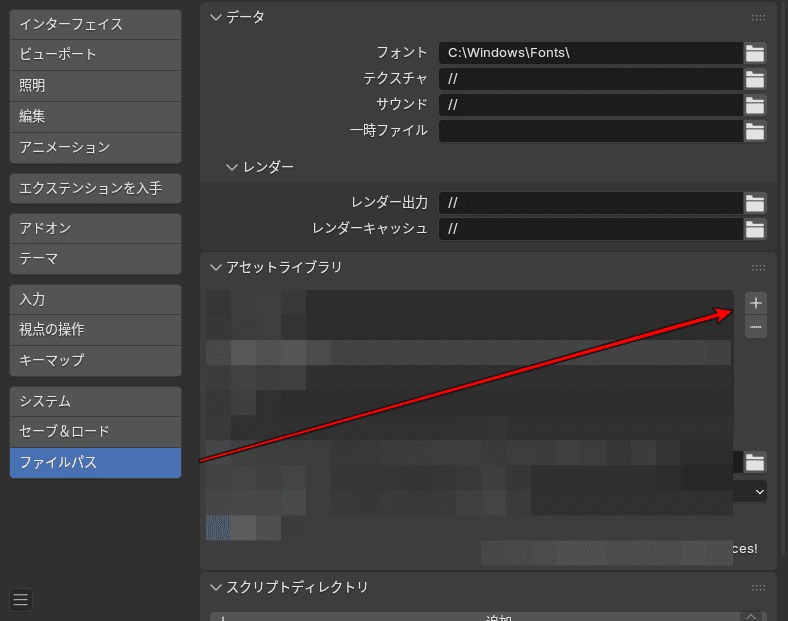Add a new asset library with plus
The width and height of the screenshot is (788, 621).
(x=756, y=302)
